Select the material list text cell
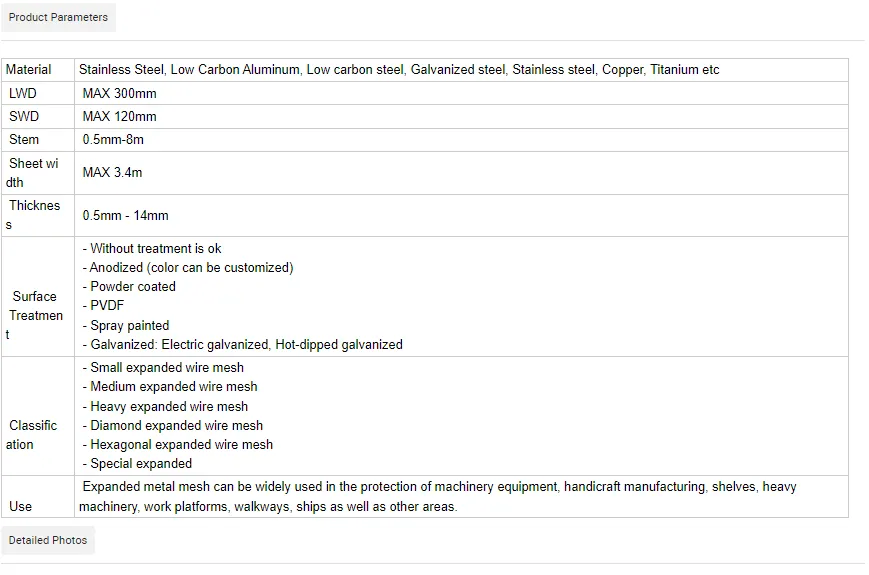The image size is (869, 575). [x=399, y=70]
